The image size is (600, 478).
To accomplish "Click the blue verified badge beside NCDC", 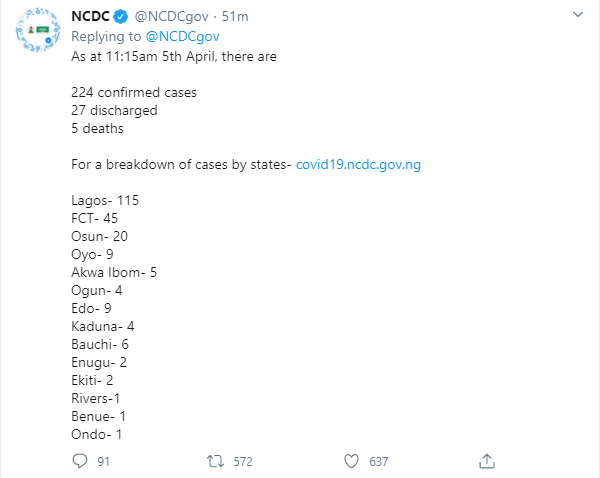I will coord(121,17).
